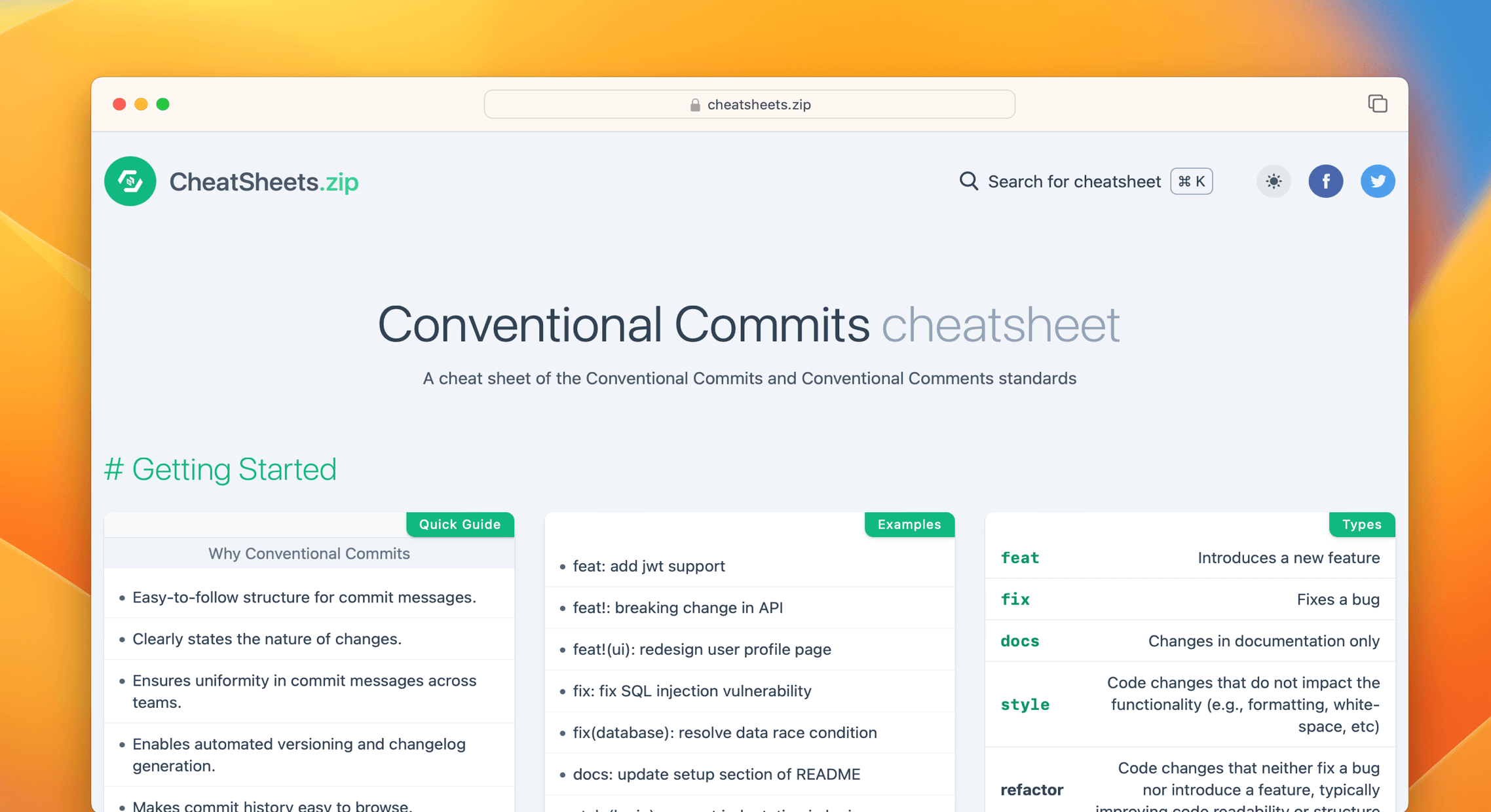The width and height of the screenshot is (1491, 812).
Task: Click the green Quick Guide badge
Action: click(x=459, y=524)
